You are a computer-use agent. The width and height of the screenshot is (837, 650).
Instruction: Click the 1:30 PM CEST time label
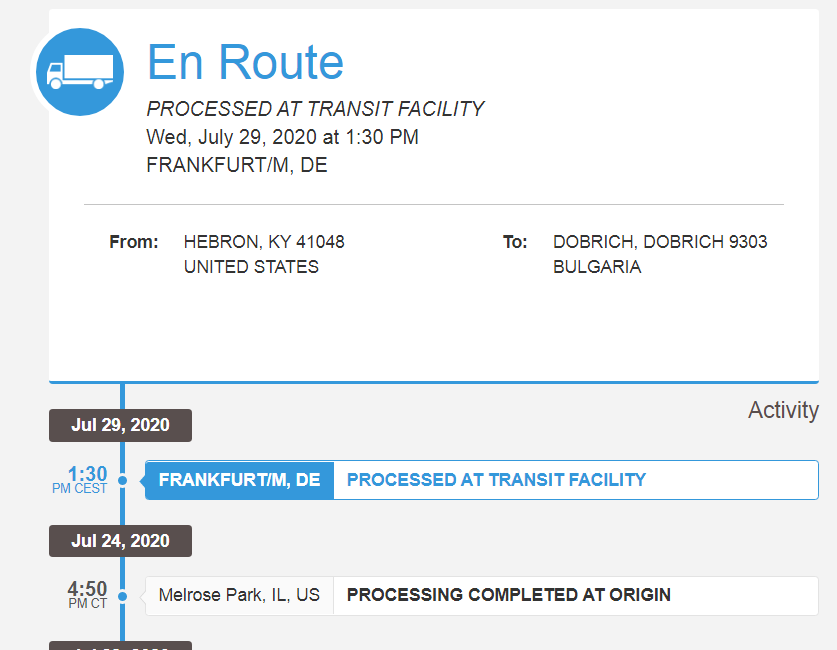coord(80,480)
